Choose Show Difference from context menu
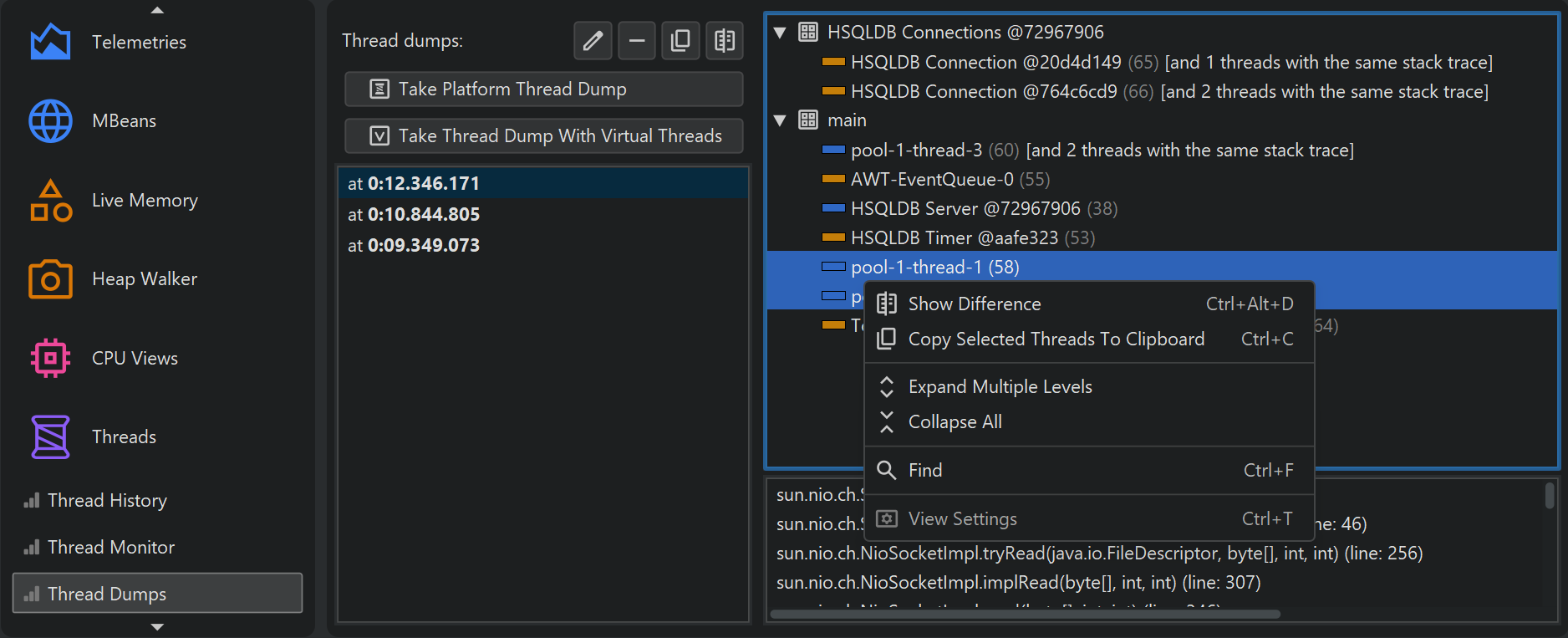The height and width of the screenshot is (638, 1568). (974, 304)
